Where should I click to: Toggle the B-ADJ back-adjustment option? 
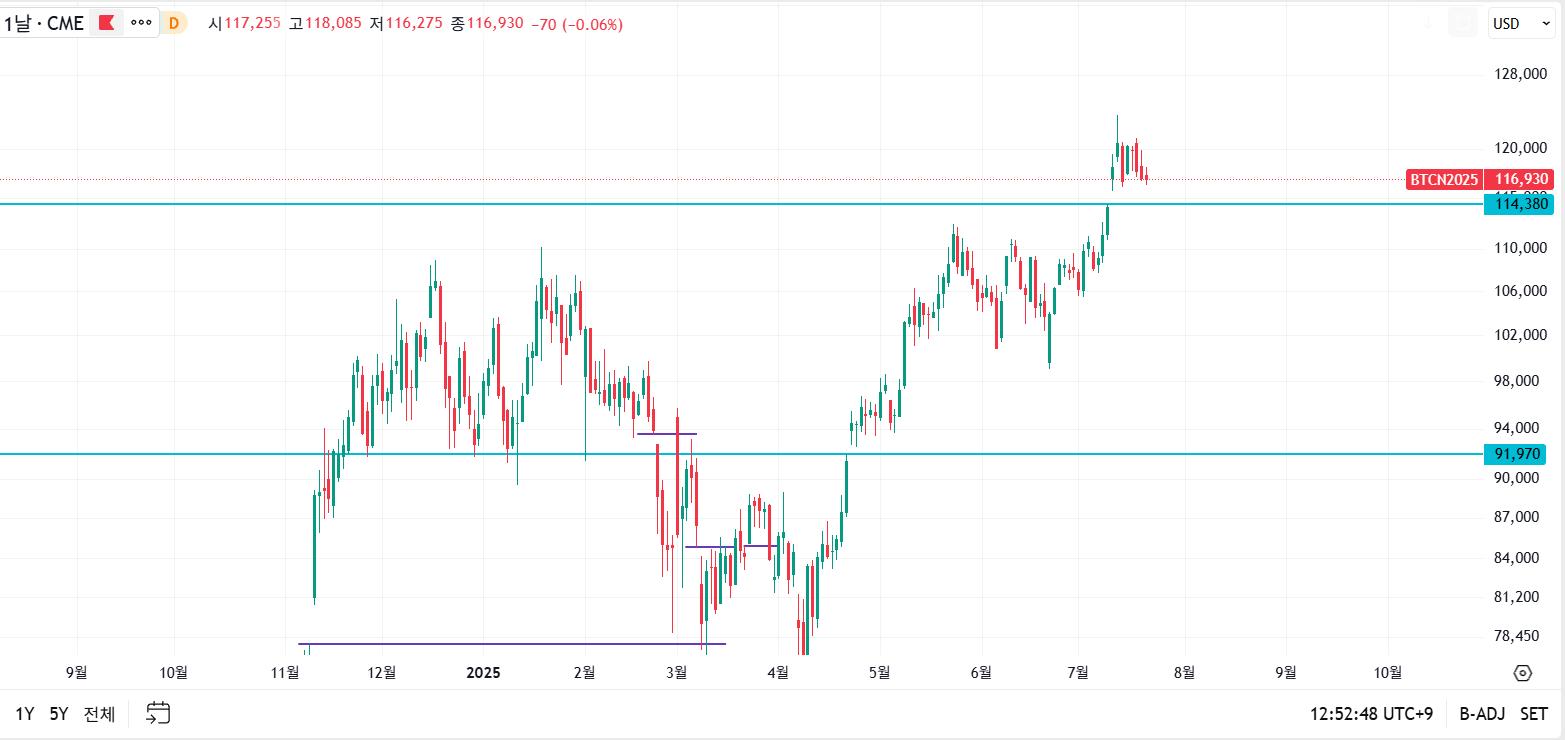point(1482,714)
